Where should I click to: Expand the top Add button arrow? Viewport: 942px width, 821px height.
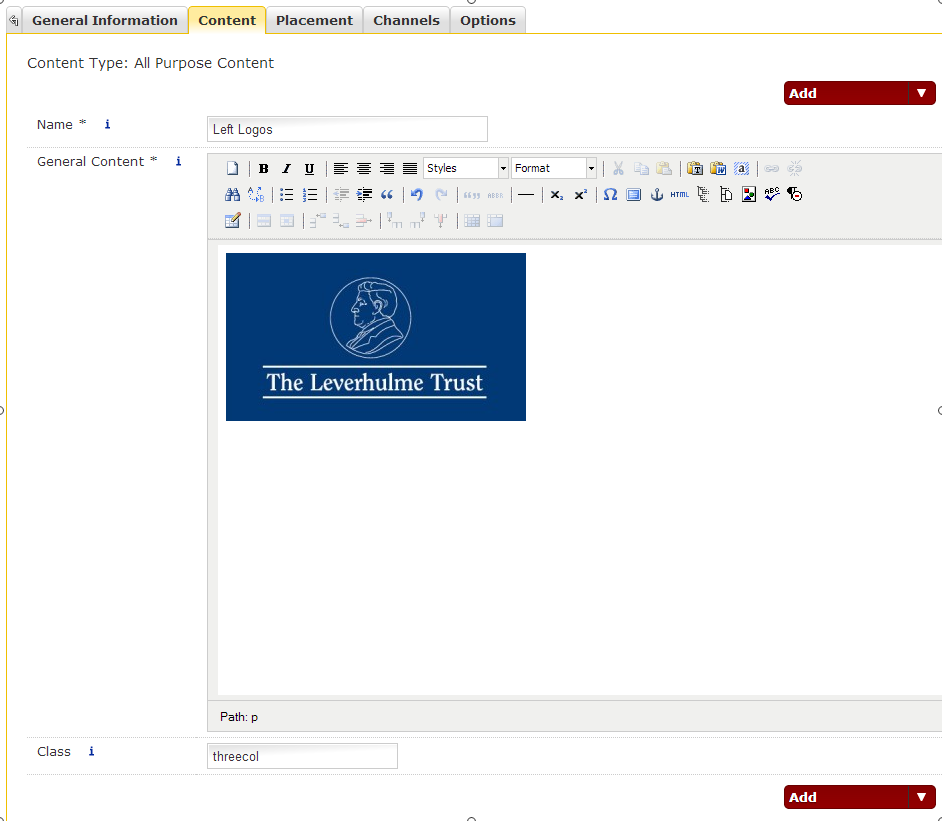coord(921,93)
